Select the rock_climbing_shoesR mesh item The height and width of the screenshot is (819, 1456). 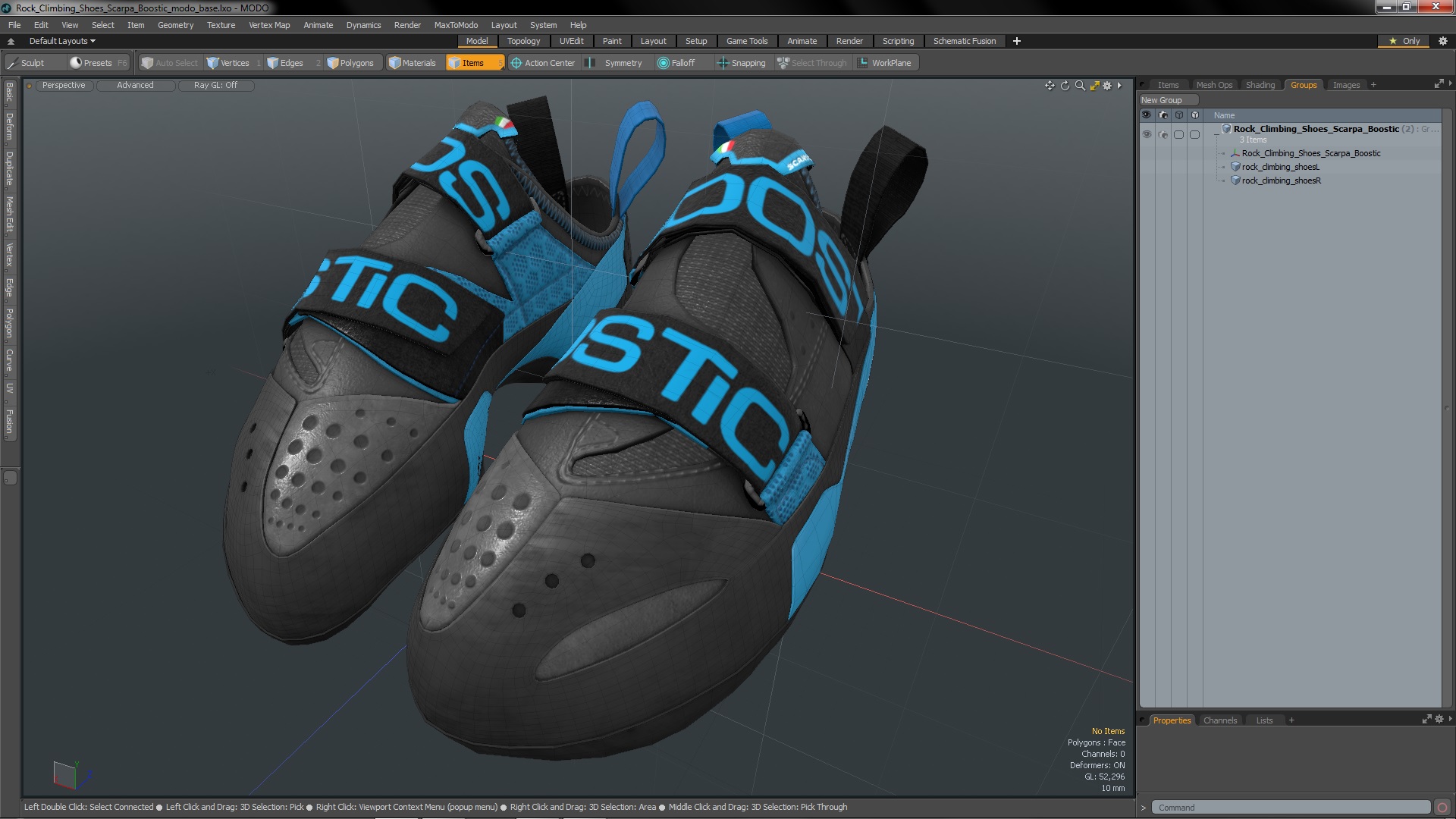coord(1281,180)
